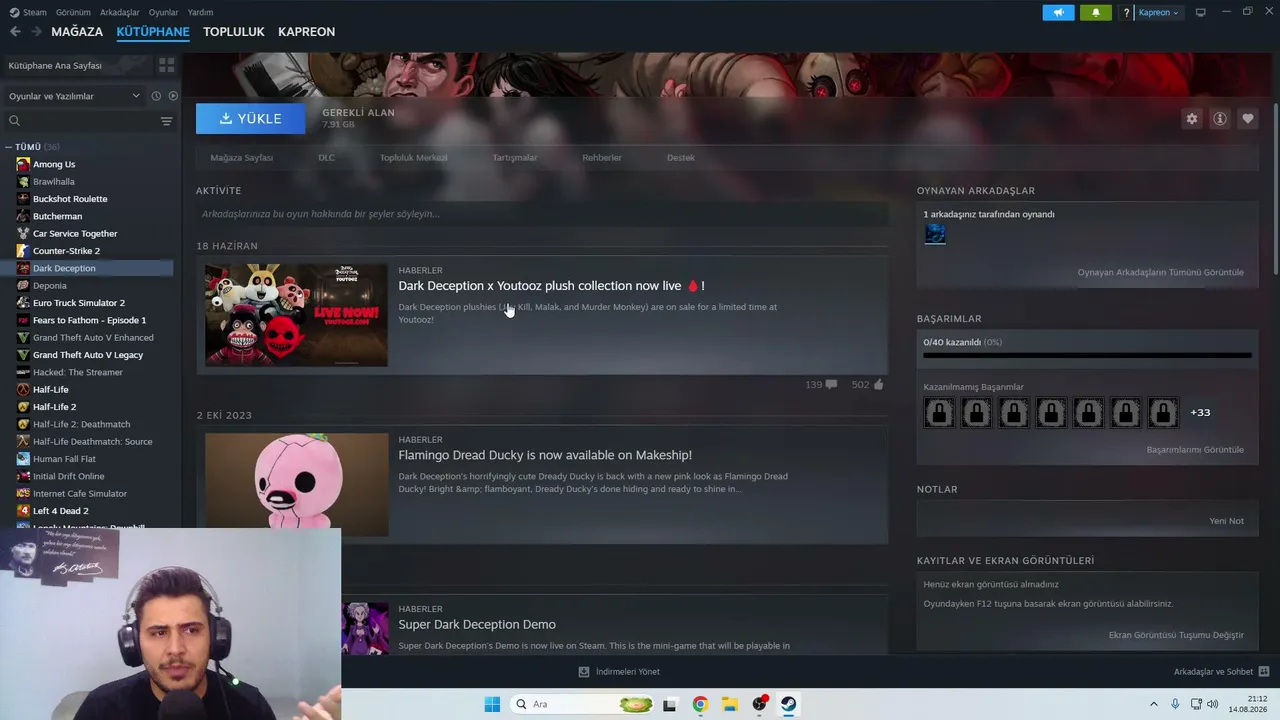Click the +33 more achievements indicator
This screenshot has height=720, width=1280.
tap(1200, 412)
